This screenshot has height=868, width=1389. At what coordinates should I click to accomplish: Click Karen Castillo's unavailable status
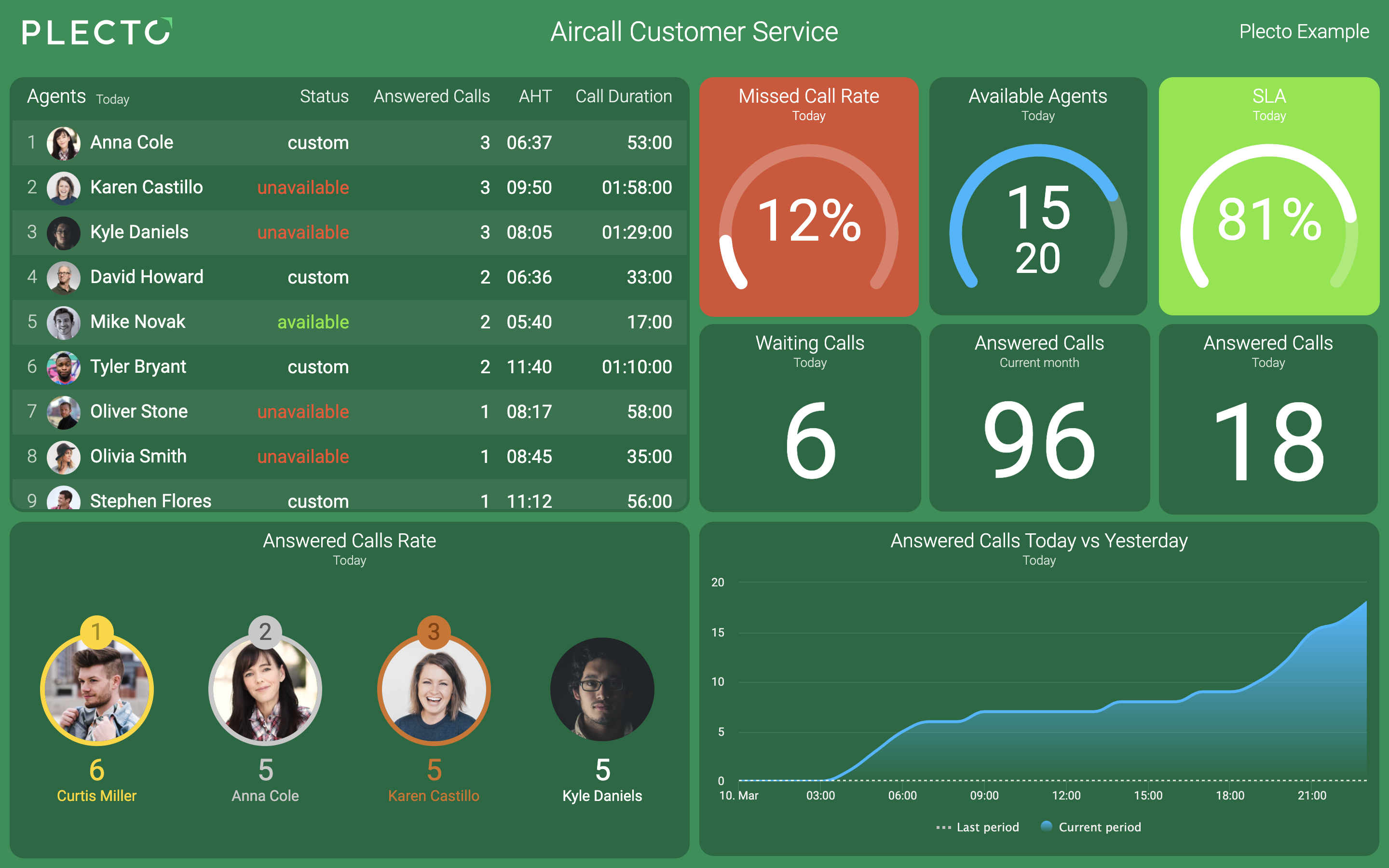point(303,188)
